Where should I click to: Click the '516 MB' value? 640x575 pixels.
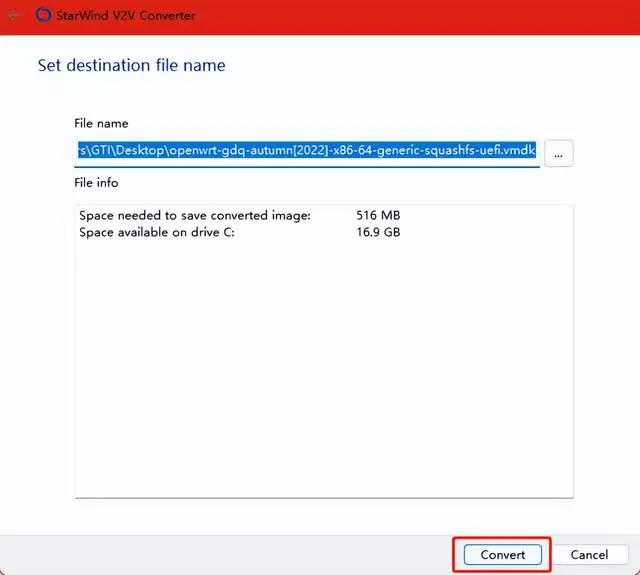click(x=378, y=215)
